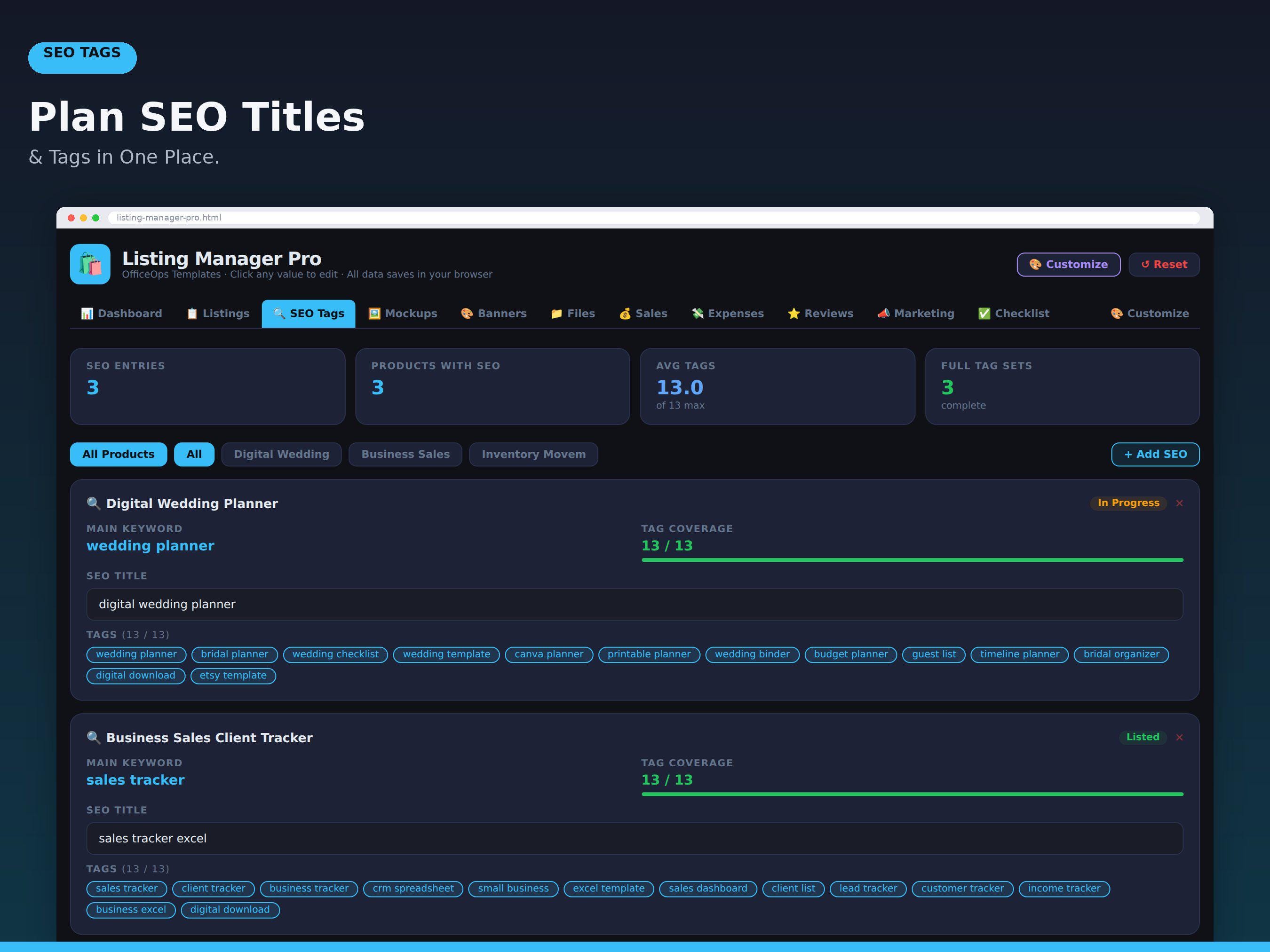The height and width of the screenshot is (952, 1270).
Task: Click the 'canva planner' tag
Action: coord(549,655)
